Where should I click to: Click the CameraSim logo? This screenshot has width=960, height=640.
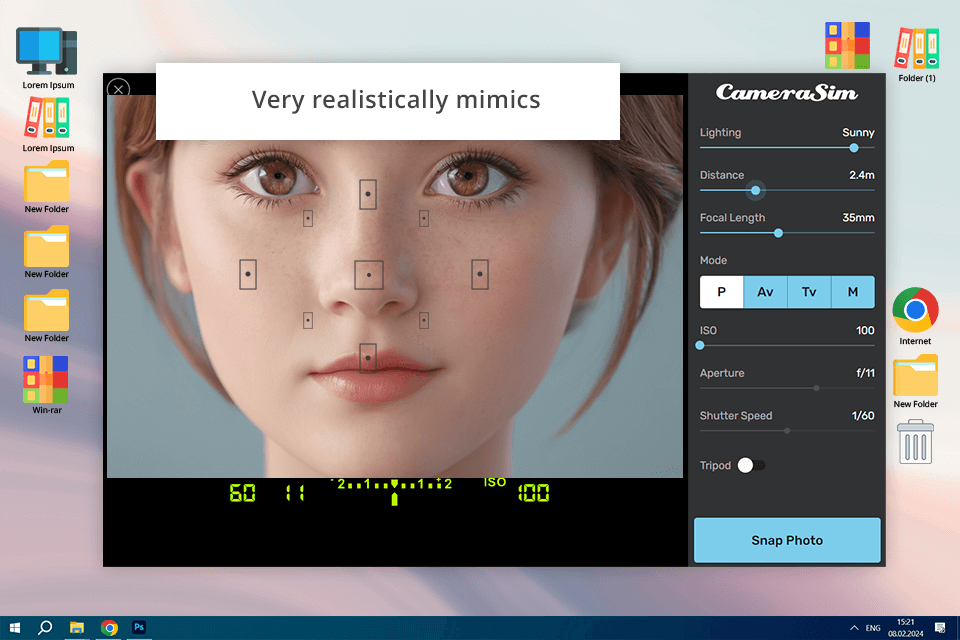pos(787,92)
